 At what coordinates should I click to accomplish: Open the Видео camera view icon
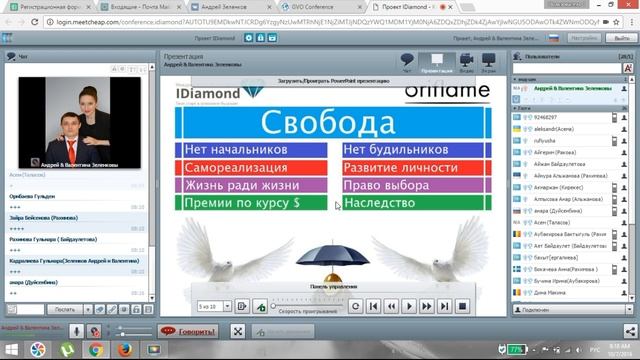pos(467,62)
